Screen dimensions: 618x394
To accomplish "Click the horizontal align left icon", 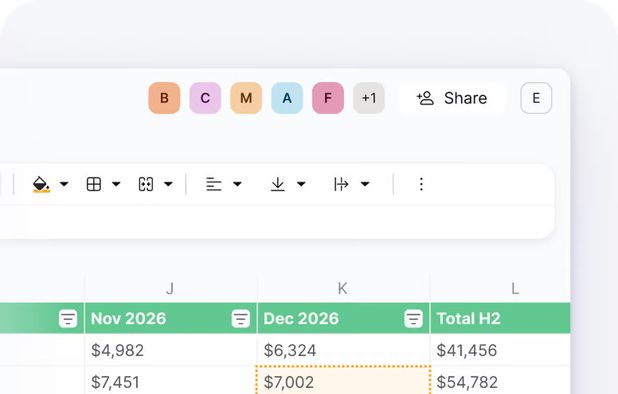I will 214,184.
